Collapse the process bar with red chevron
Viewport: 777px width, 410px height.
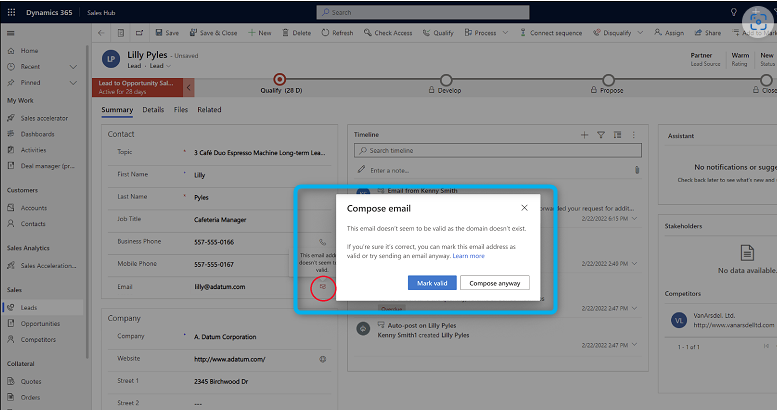(189, 88)
